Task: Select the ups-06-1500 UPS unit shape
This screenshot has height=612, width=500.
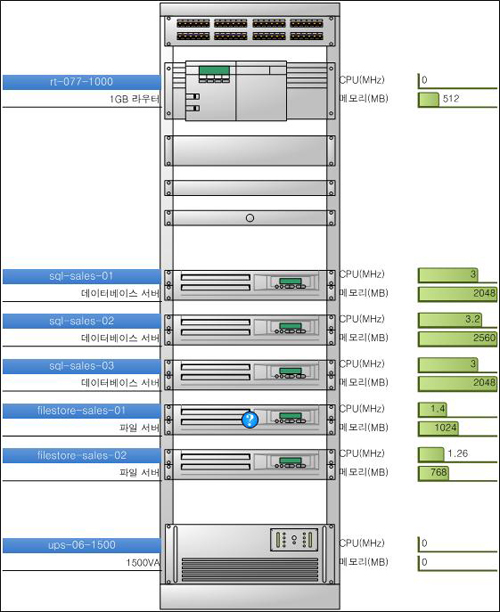Action: click(x=250, y=554)
